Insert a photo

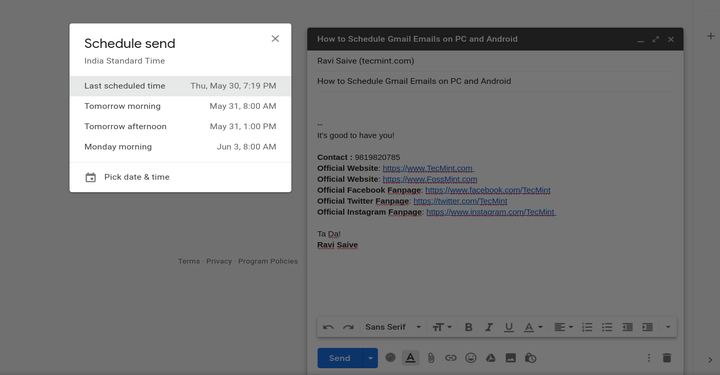[511, 358]
